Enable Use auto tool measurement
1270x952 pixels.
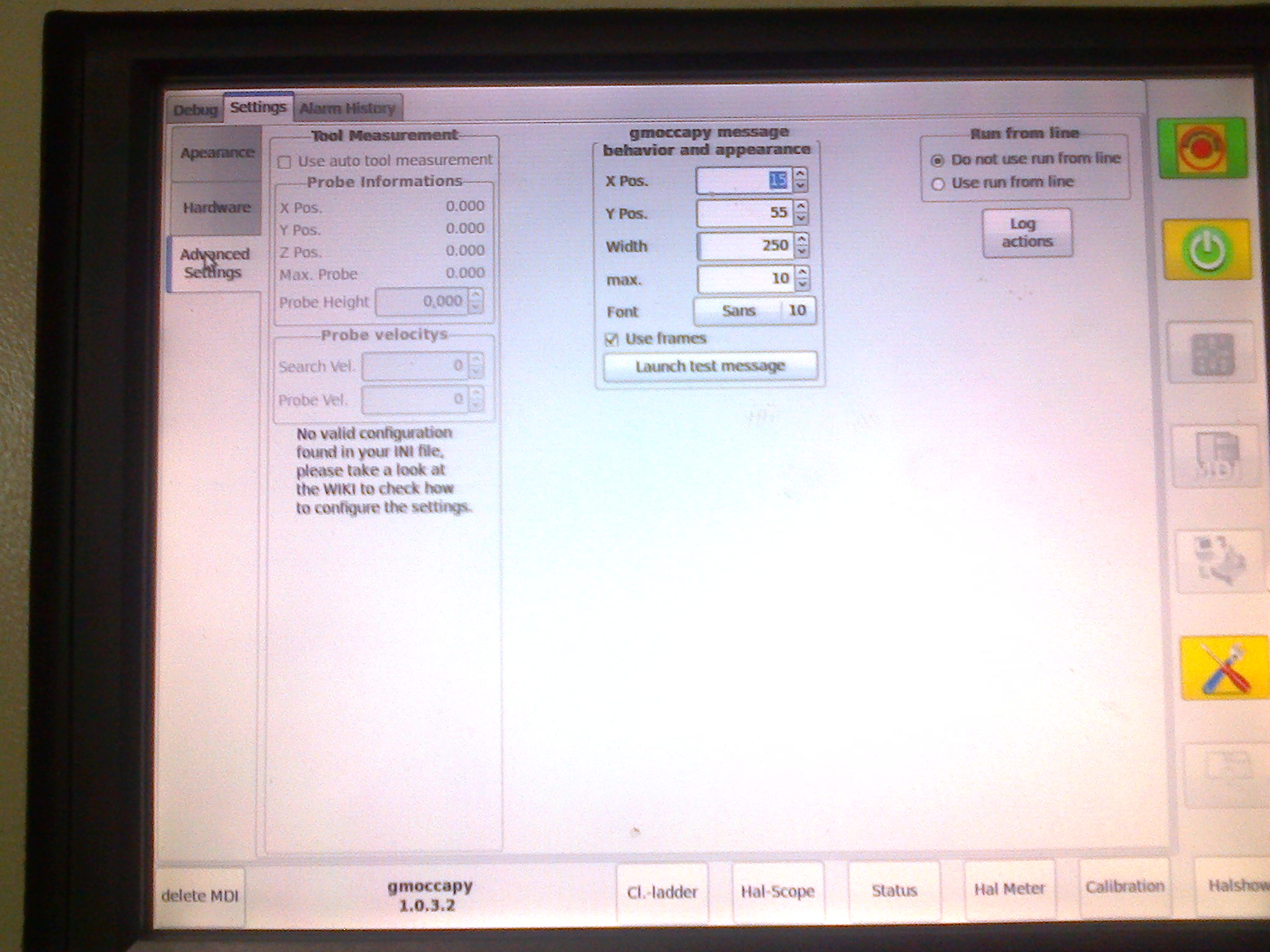pos(285,162)
